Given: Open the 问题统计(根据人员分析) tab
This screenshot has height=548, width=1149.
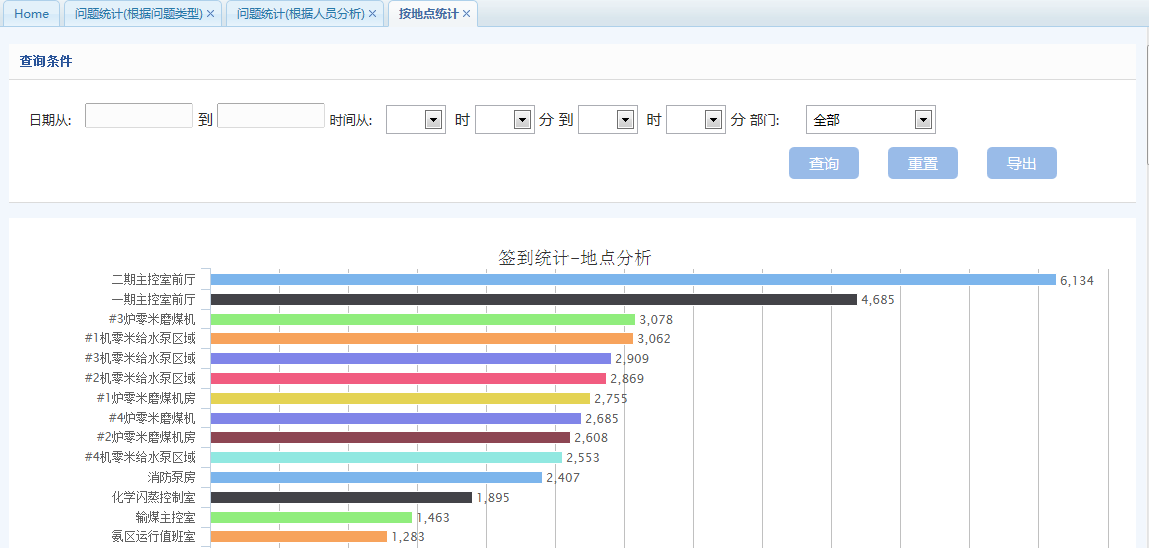Looking at the screenshot, I should click(300, 14).
